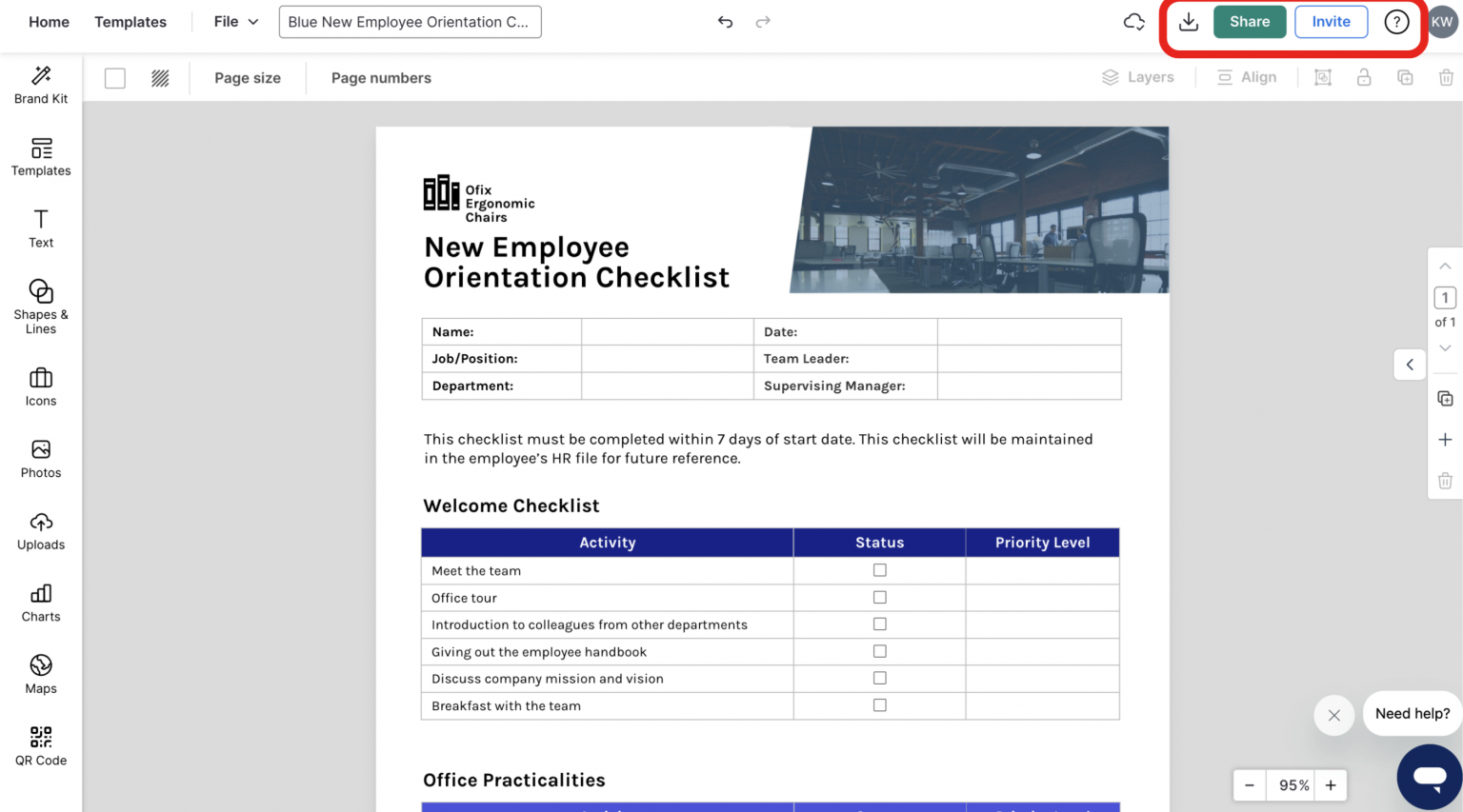Viewport: 1463px width, 812px height.
Task: Check the Status box for Meet the team
Action: click(878, 569)
